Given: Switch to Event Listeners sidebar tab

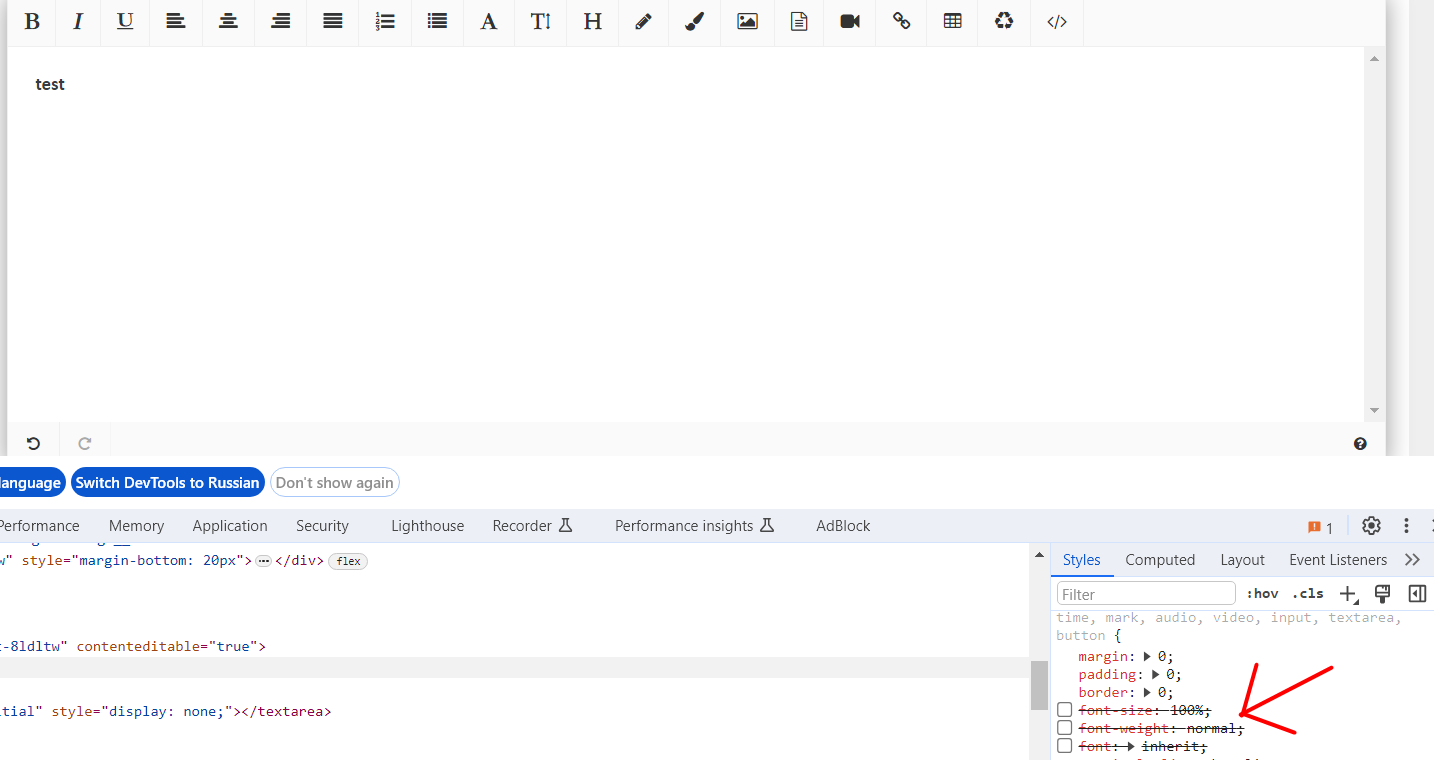Looking at the screenshot, I should click(1338, 560).
